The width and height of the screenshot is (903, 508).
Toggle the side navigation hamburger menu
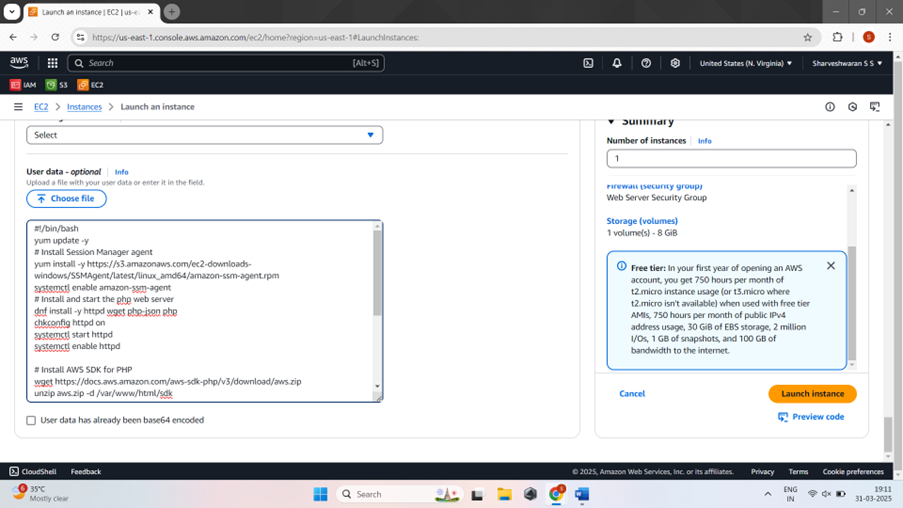point(18,107)
